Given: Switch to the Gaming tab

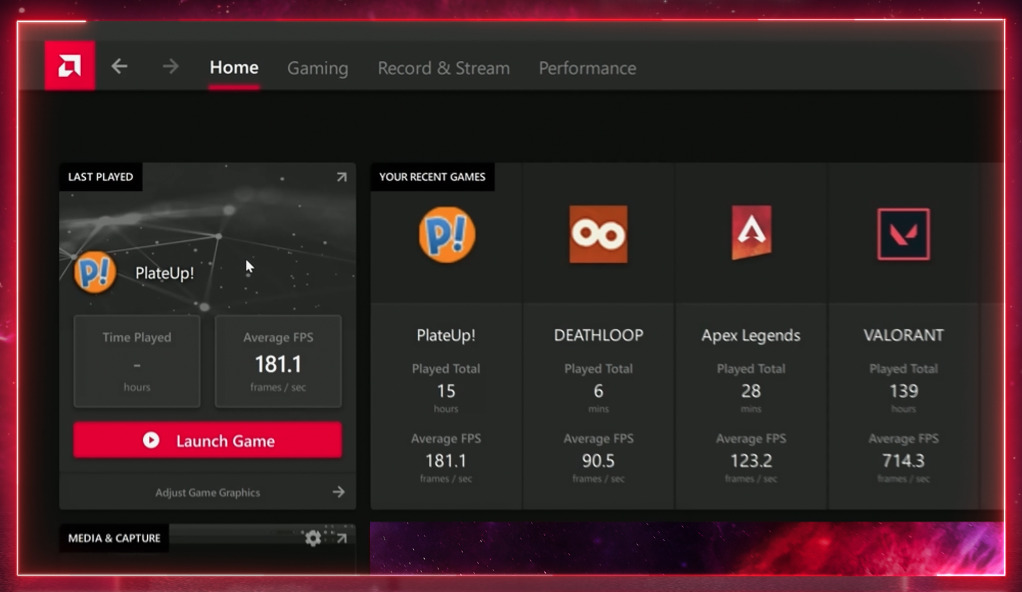Looking at the screenshot, I should 317,68.
